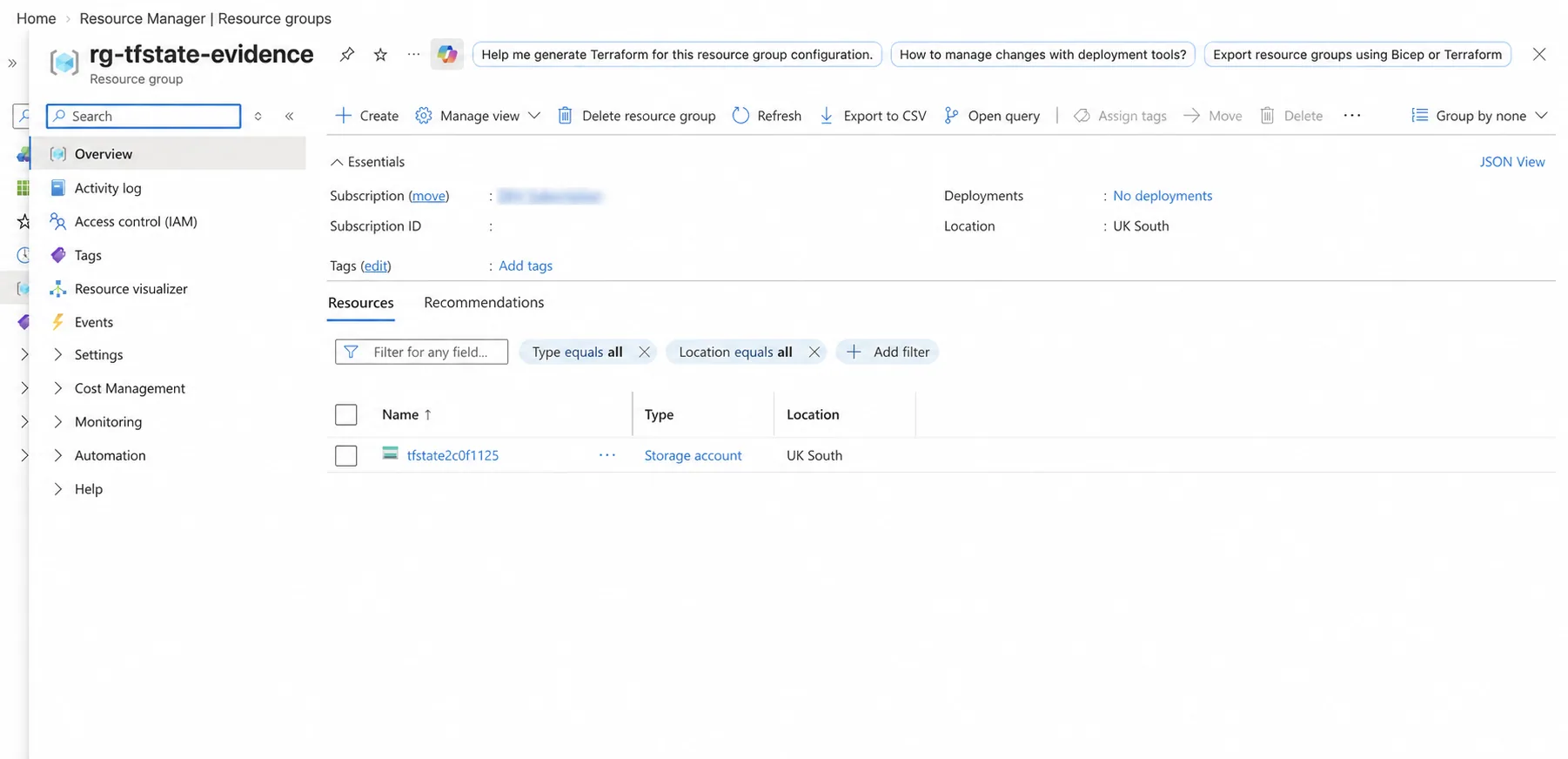Open Group by none dropdown
This screenshot has width=1568, height=759.
point(1479,116)
